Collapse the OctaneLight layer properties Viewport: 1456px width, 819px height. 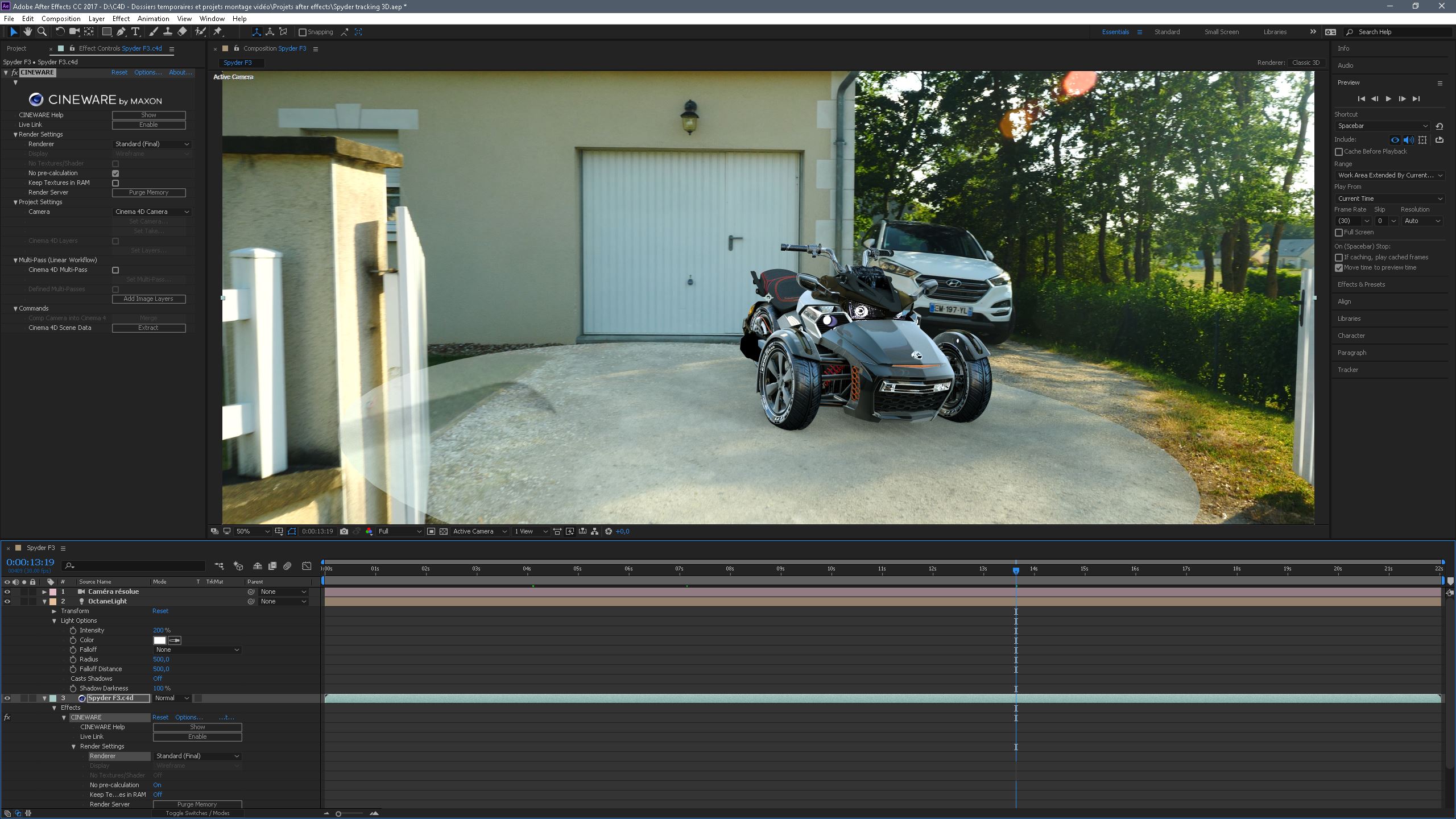click(x=44, y=601)
